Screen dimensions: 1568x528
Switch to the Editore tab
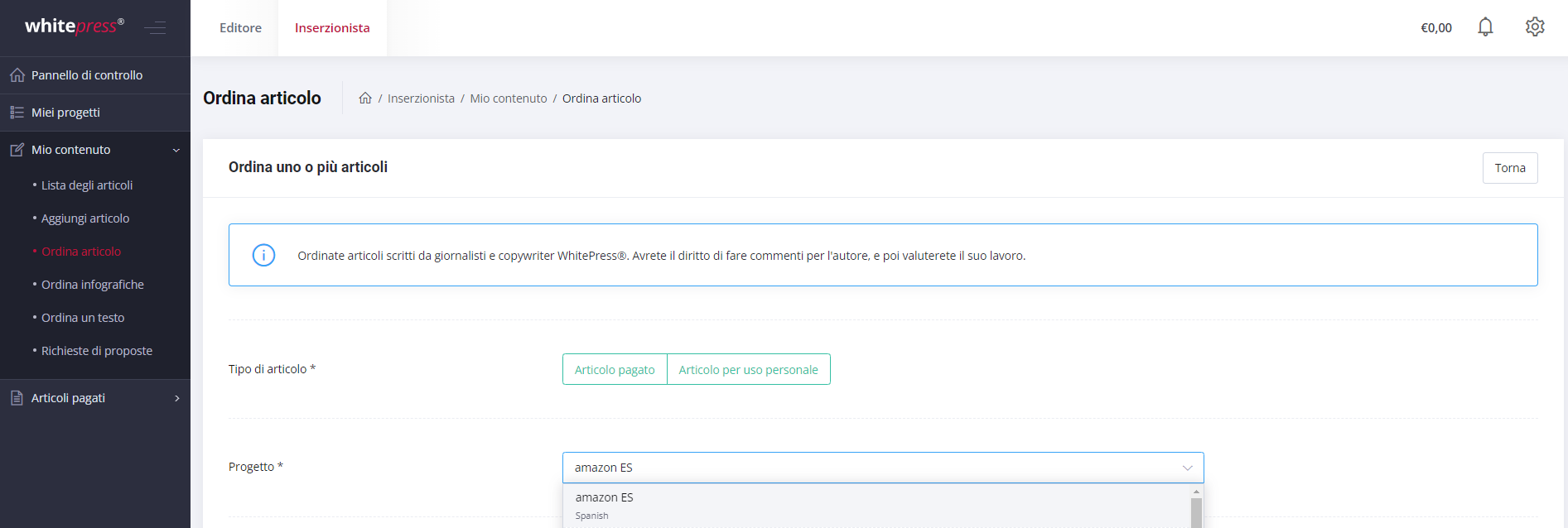pos(240,28)
